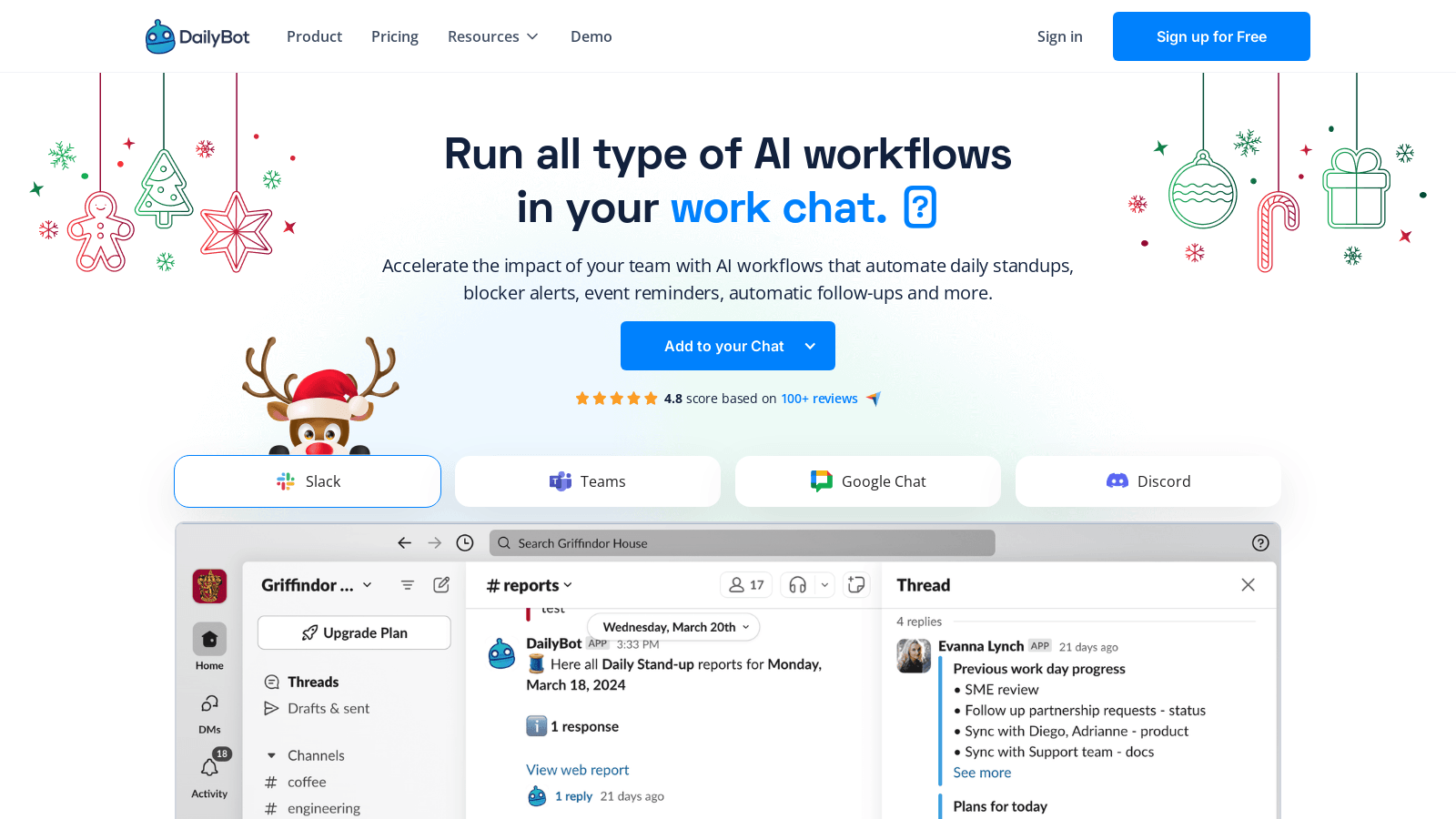This screenshot has width=1456, height=819.
Task: Expand the Resources dropdown menu
Action: click(493, 36)
